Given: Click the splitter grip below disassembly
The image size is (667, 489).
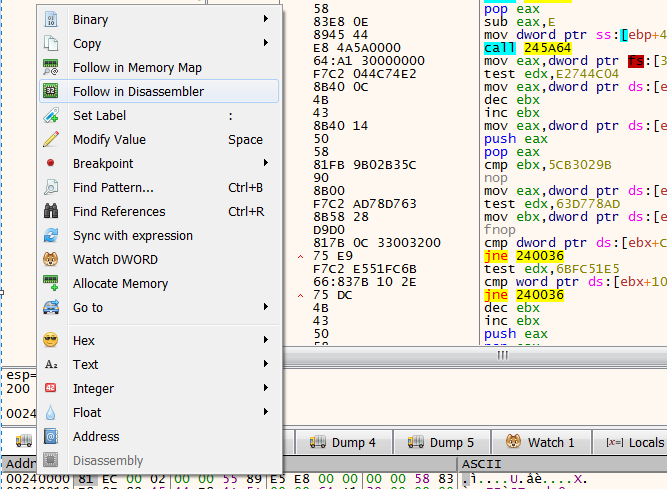Looking at the screenshot, I should pyautogui.click(x=502, y=355).
